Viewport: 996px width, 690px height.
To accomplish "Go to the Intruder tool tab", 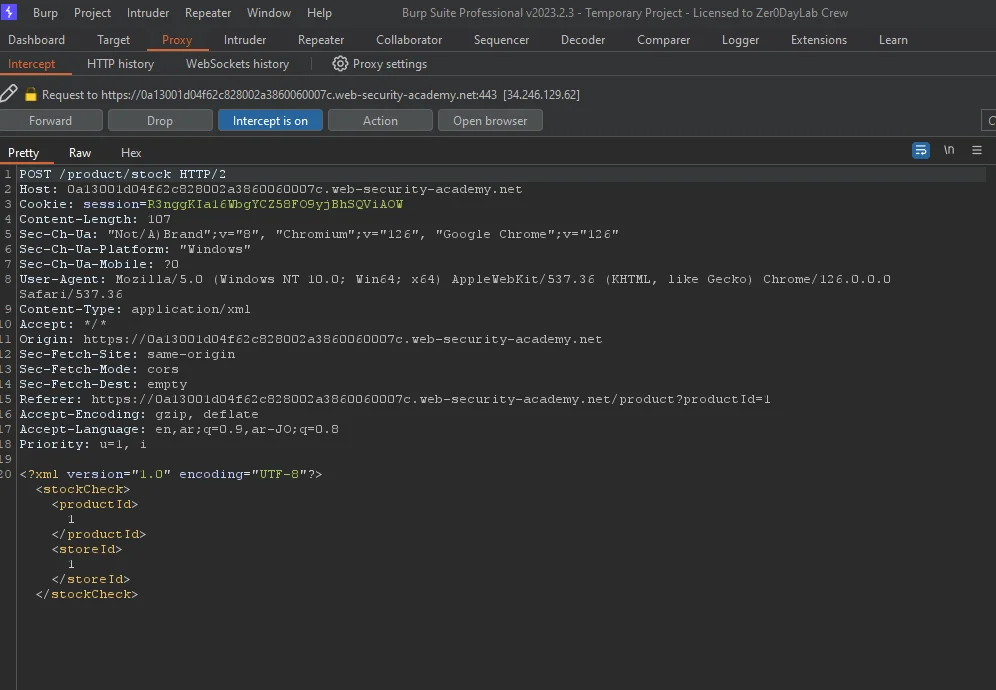I will click(245, 39).
